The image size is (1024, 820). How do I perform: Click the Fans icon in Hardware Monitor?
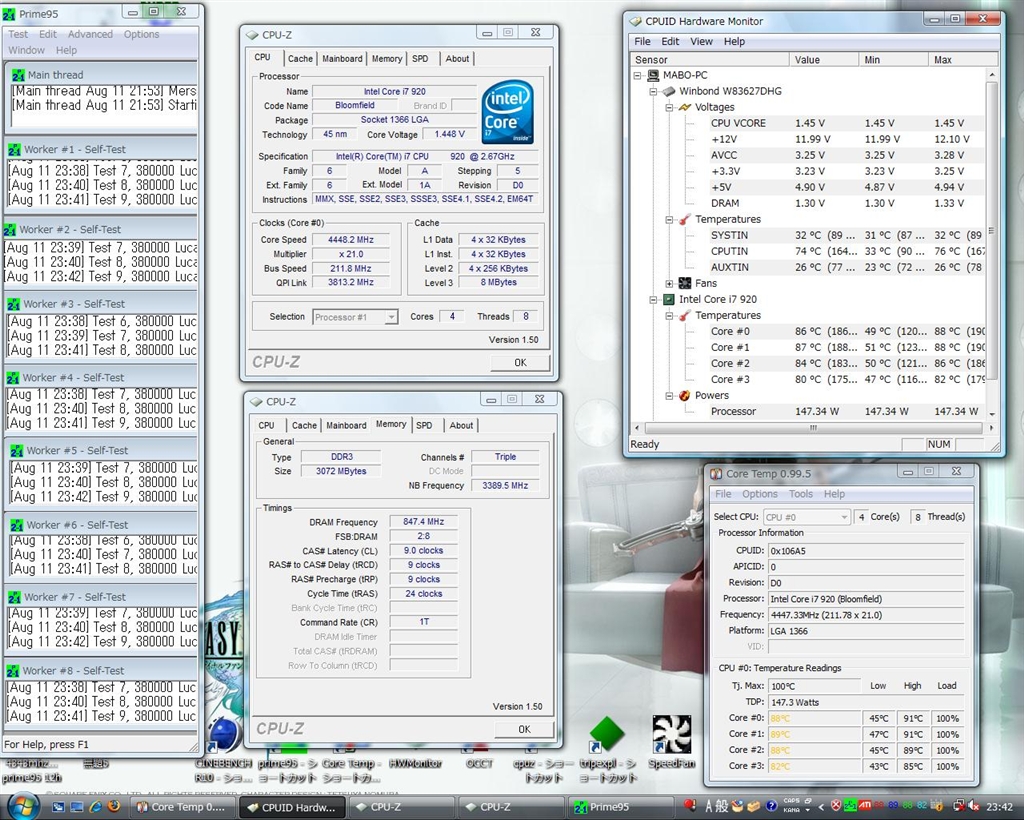point(685,283)
